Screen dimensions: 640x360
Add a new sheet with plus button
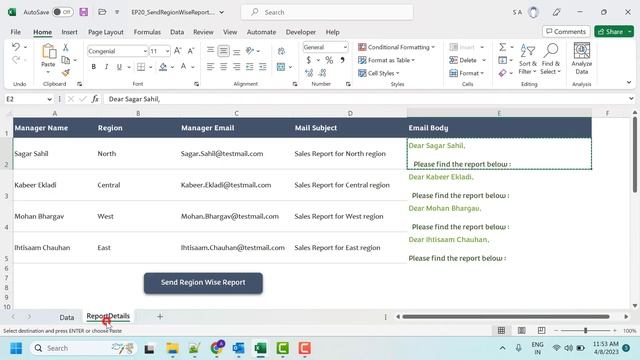160,316
